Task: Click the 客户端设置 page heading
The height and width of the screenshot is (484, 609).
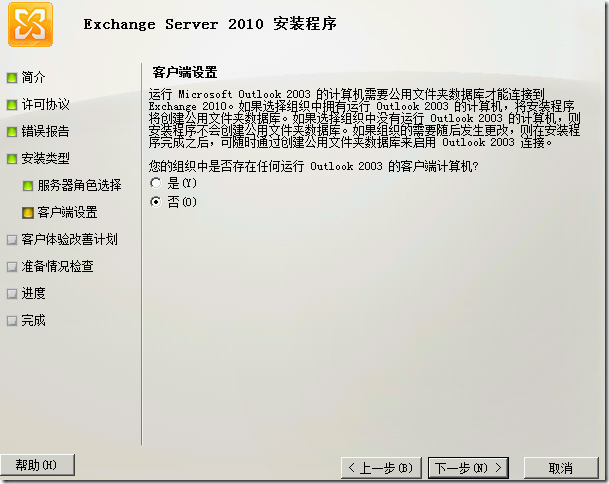Action: (x=184, y=72)
